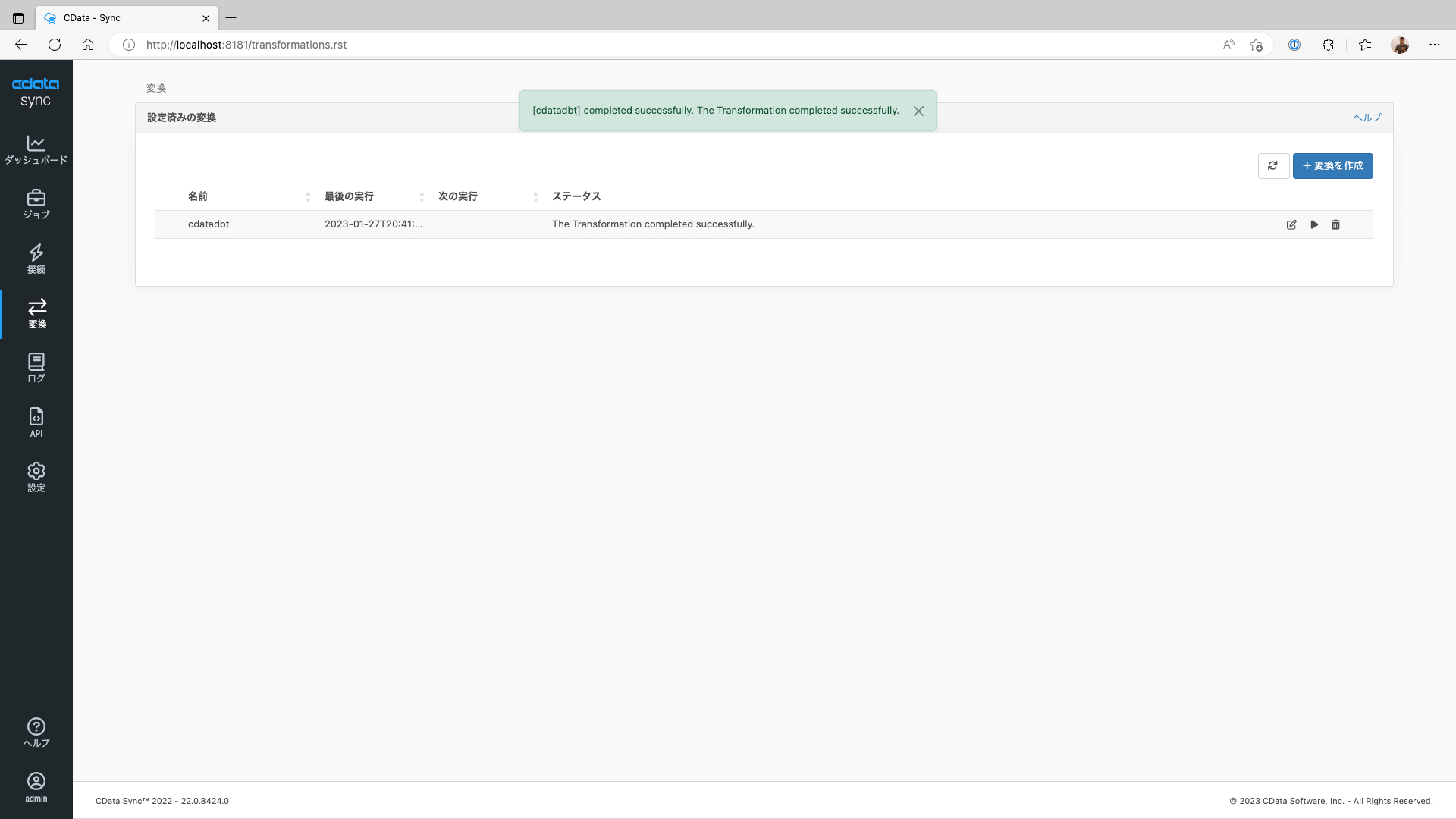Click the 変換を作成 button

click(x=1332, y=166)
